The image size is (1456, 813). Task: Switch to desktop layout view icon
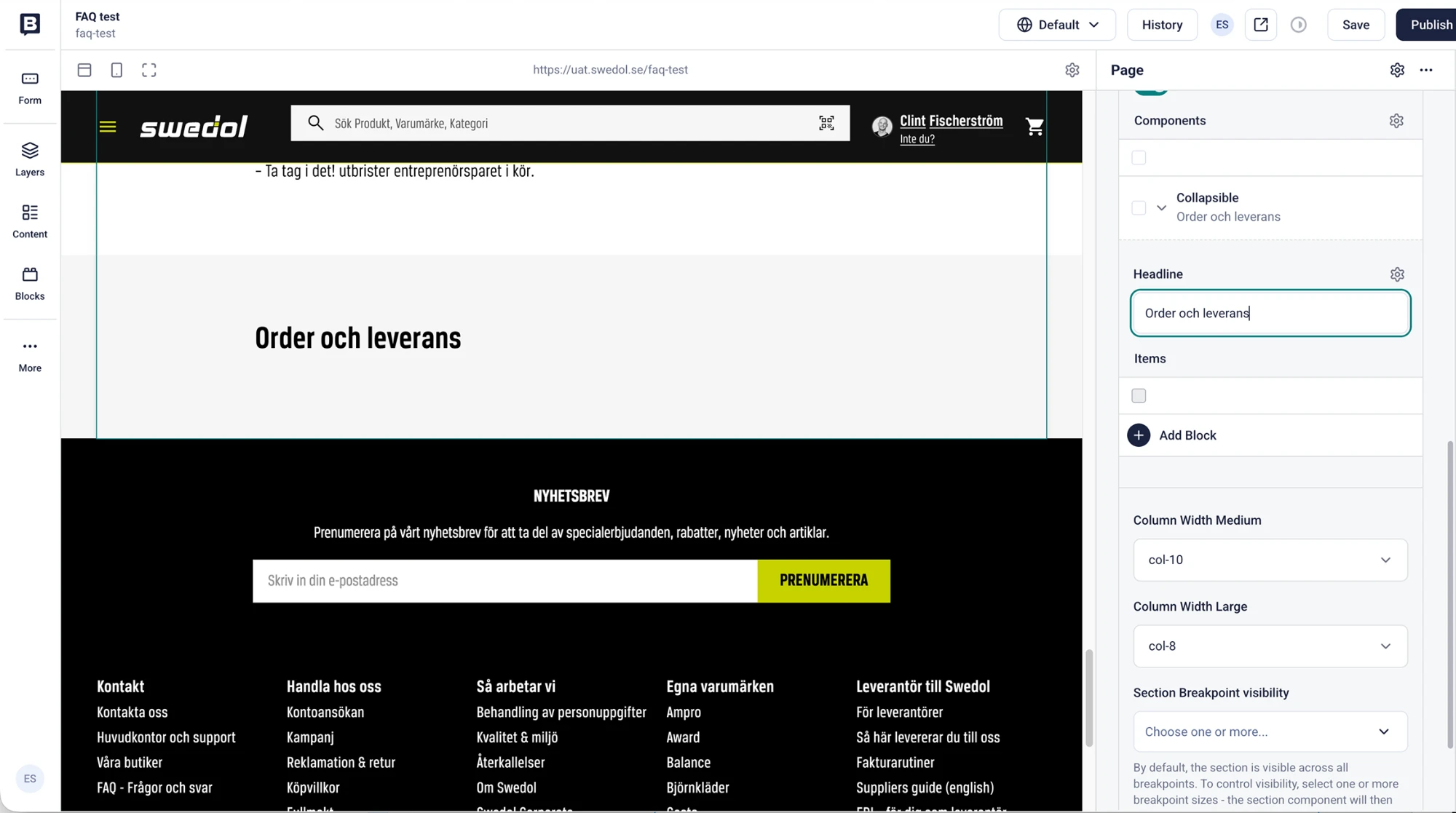[x=84, y=70]
